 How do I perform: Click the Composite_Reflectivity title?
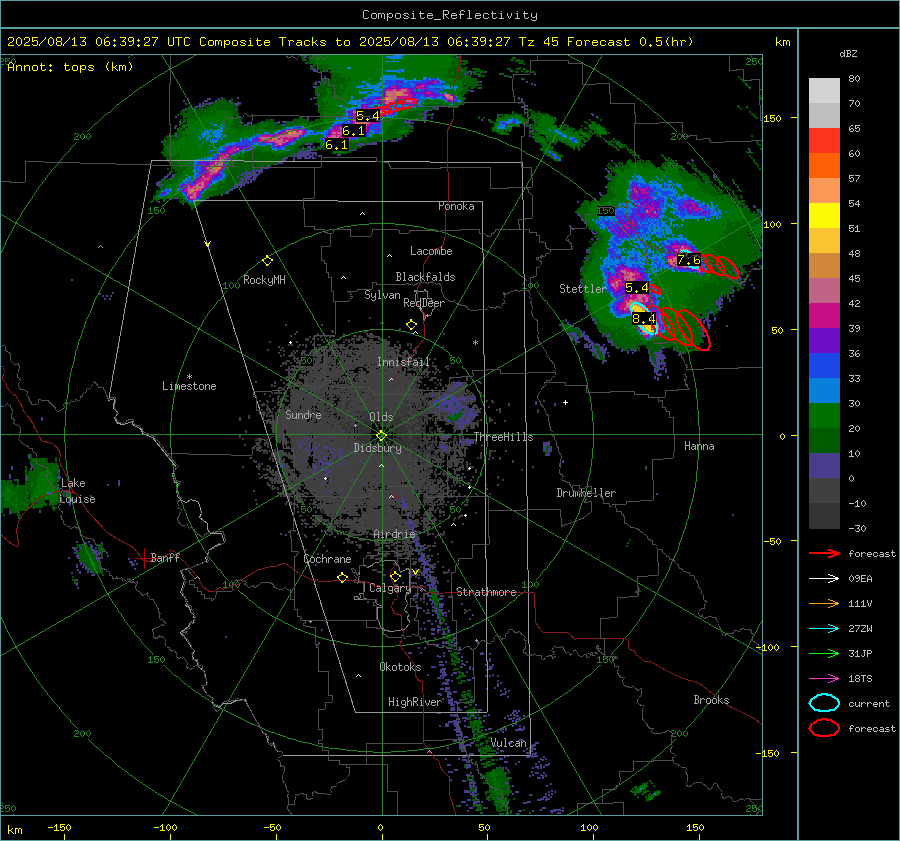point(450,15)
